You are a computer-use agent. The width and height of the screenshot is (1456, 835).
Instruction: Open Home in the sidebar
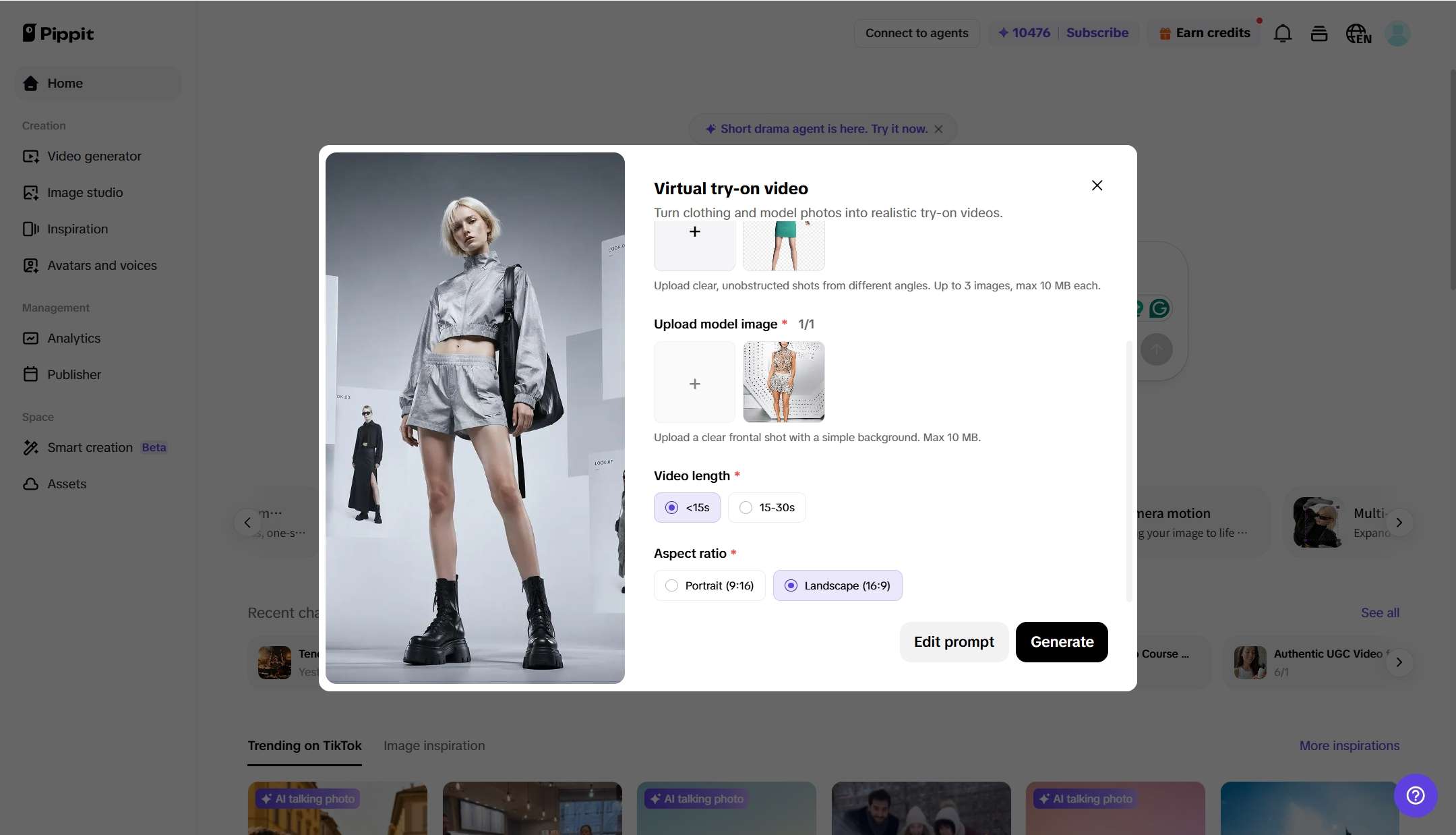pyautogui.click(x=98, y=83)
